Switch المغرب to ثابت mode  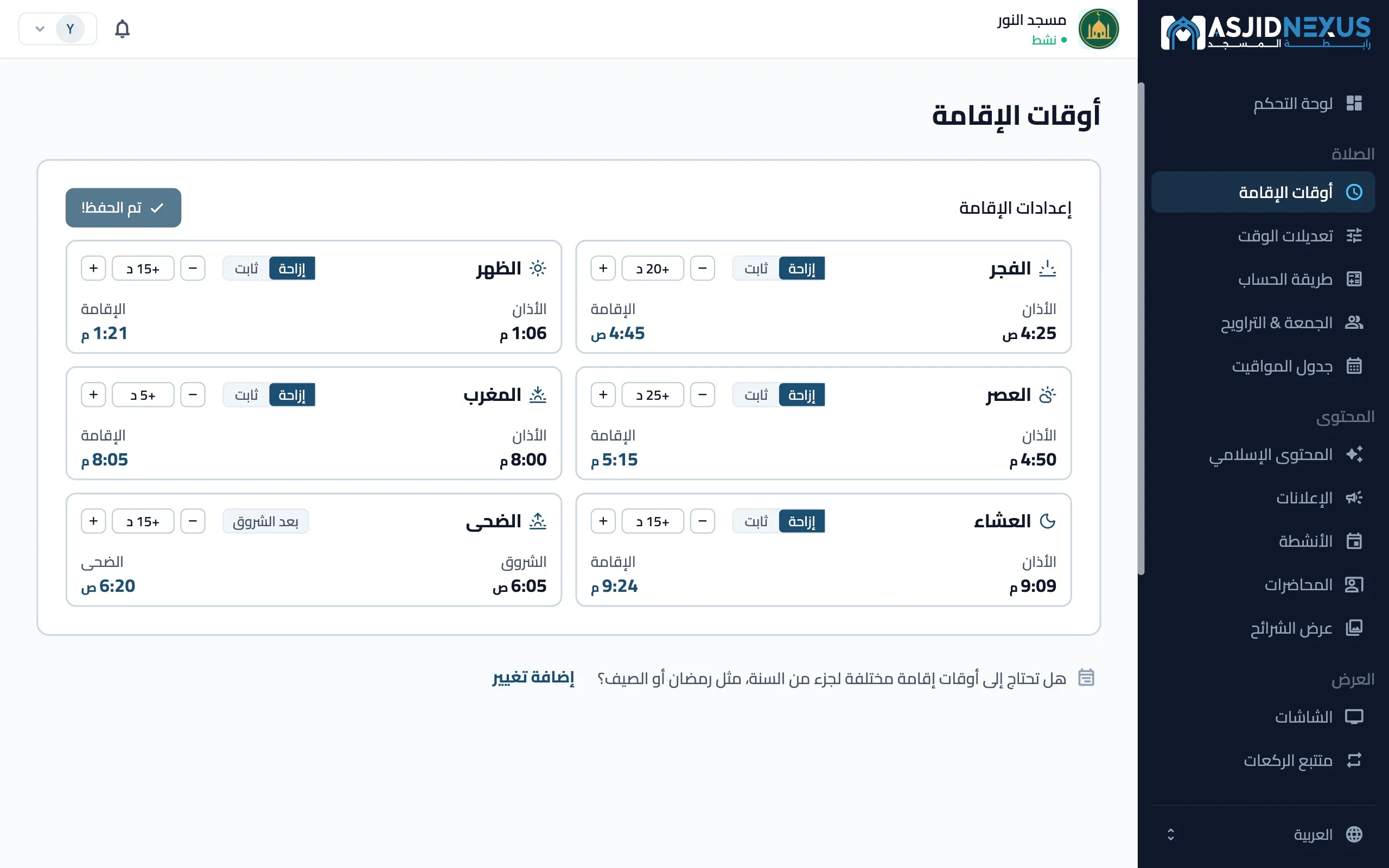coord(246,395)
